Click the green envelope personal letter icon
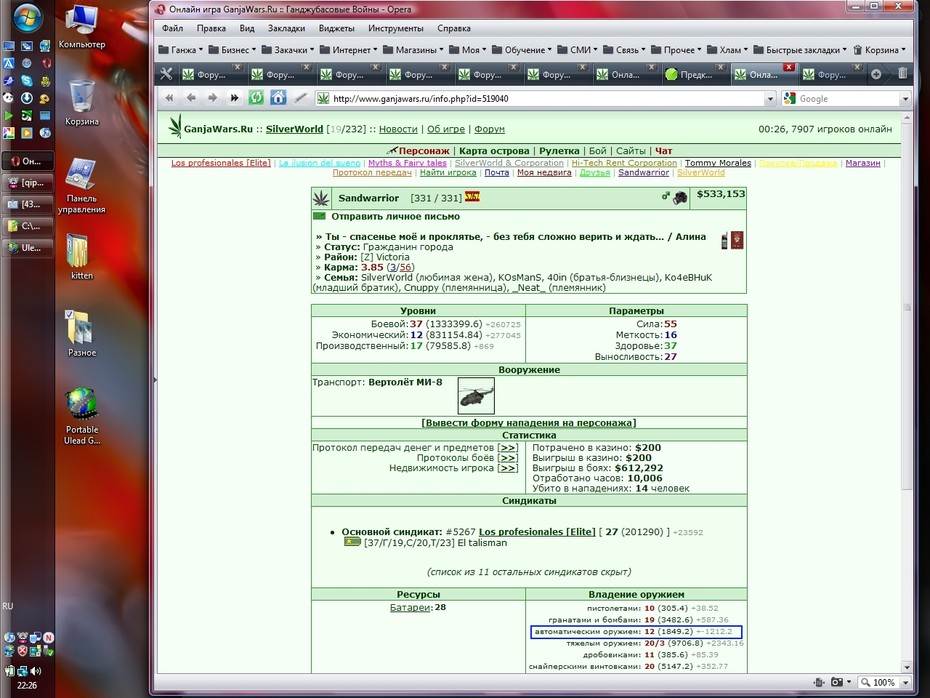 click(x=319, y=216)
